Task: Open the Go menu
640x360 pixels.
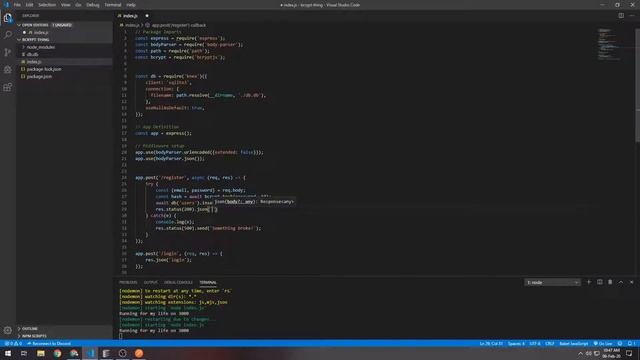Action: tap(78, 5)
